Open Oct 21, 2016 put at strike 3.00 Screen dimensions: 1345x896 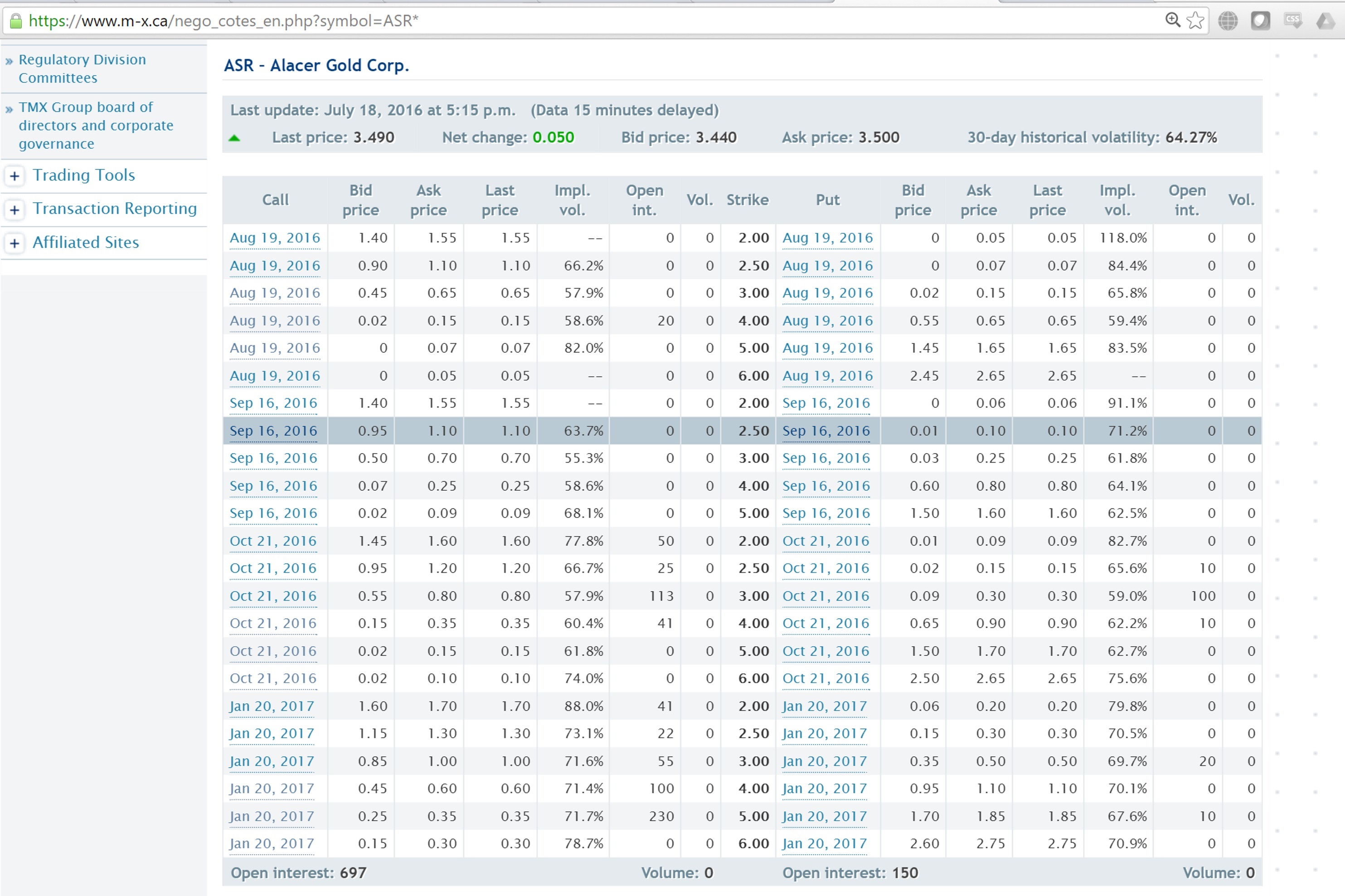pyautogui.click(x=825, y=596)
